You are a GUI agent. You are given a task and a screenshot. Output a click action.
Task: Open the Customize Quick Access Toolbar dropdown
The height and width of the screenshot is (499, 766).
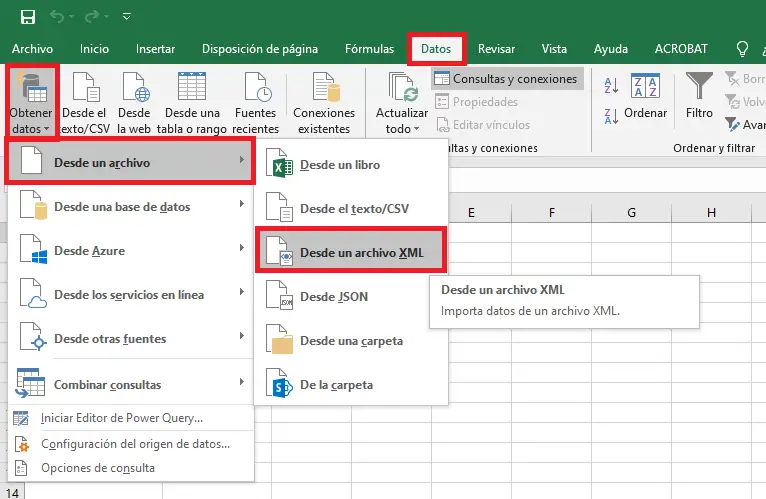(127, 17)
